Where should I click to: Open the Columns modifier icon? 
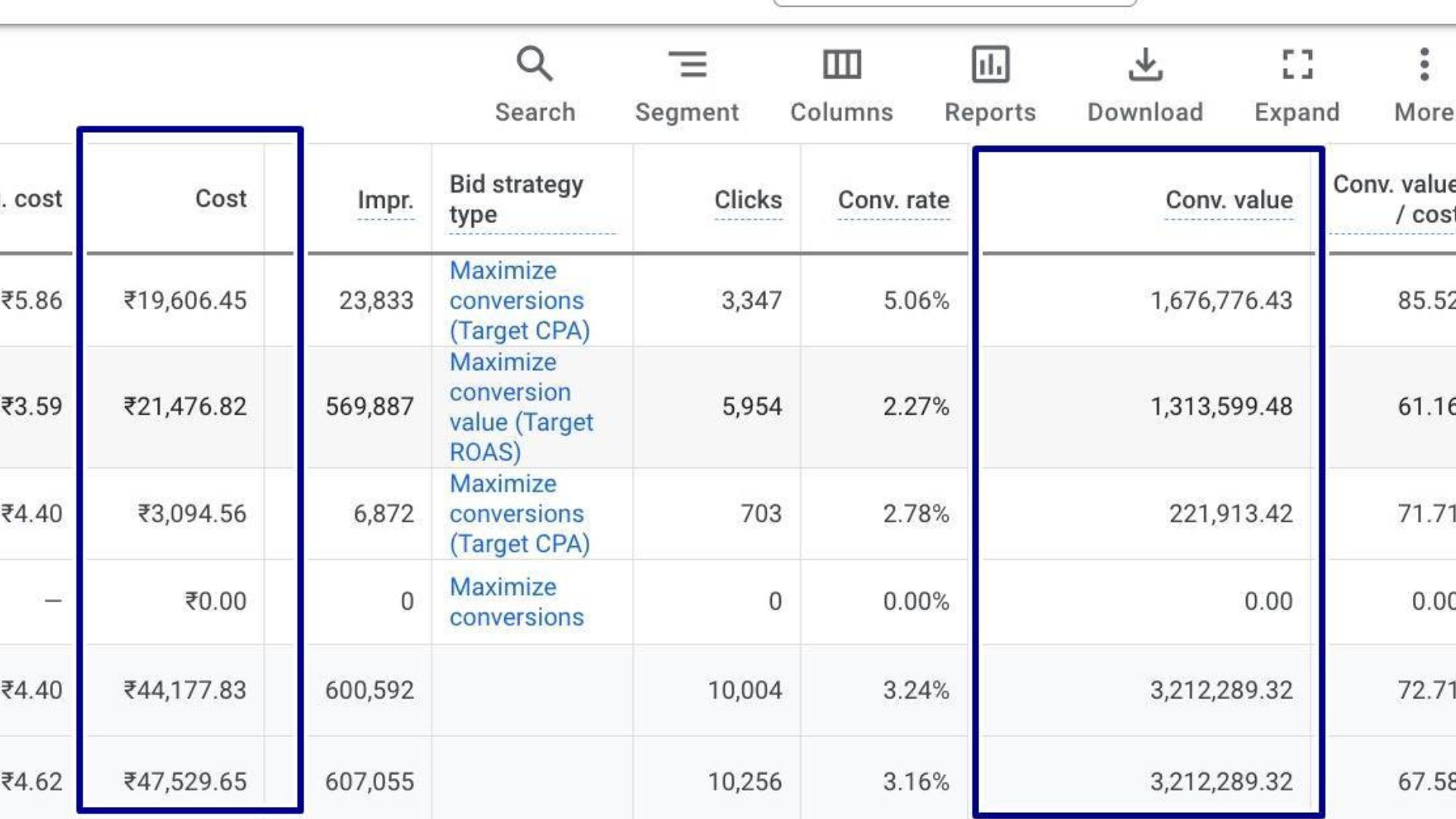842,64
